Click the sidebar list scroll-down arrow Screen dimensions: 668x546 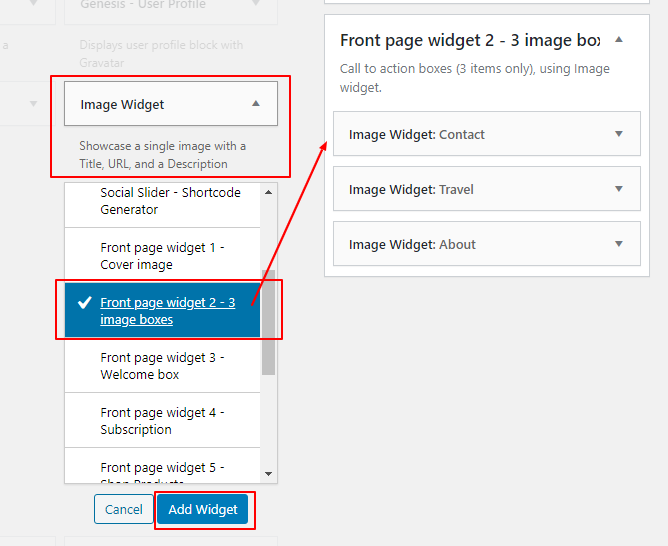point(268,474)
